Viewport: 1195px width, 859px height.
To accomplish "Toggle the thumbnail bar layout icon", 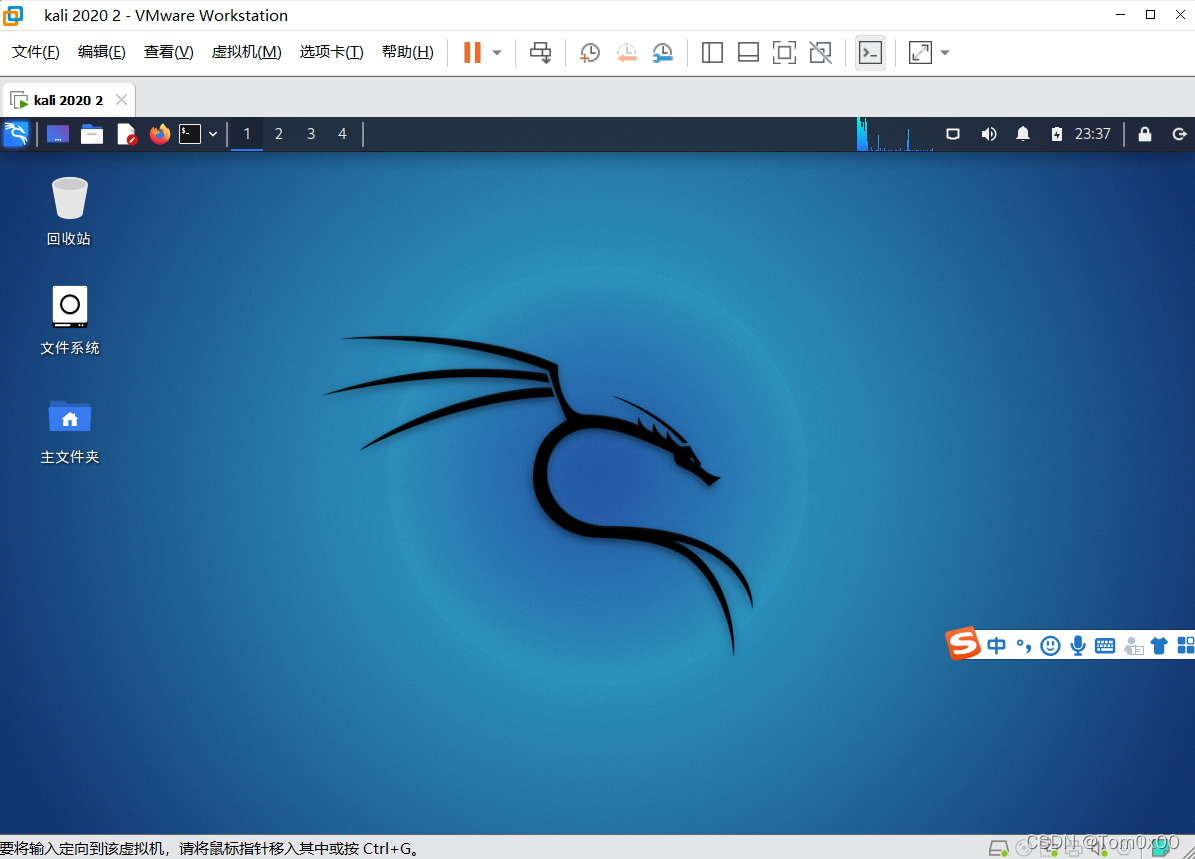I will point(748,53).
